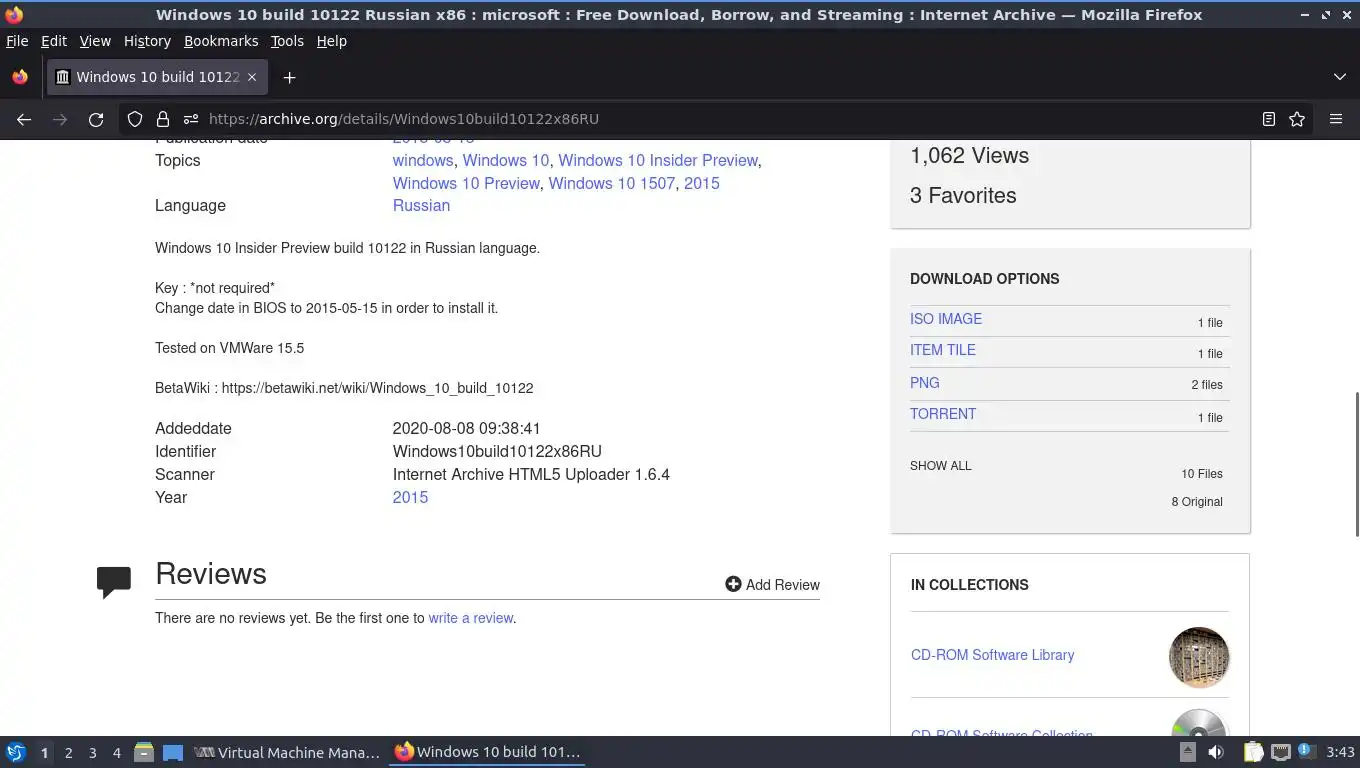Open the Firefox hamburger application menu
Viewport: 1360px width, 768px height.
tap(1336, 119)
